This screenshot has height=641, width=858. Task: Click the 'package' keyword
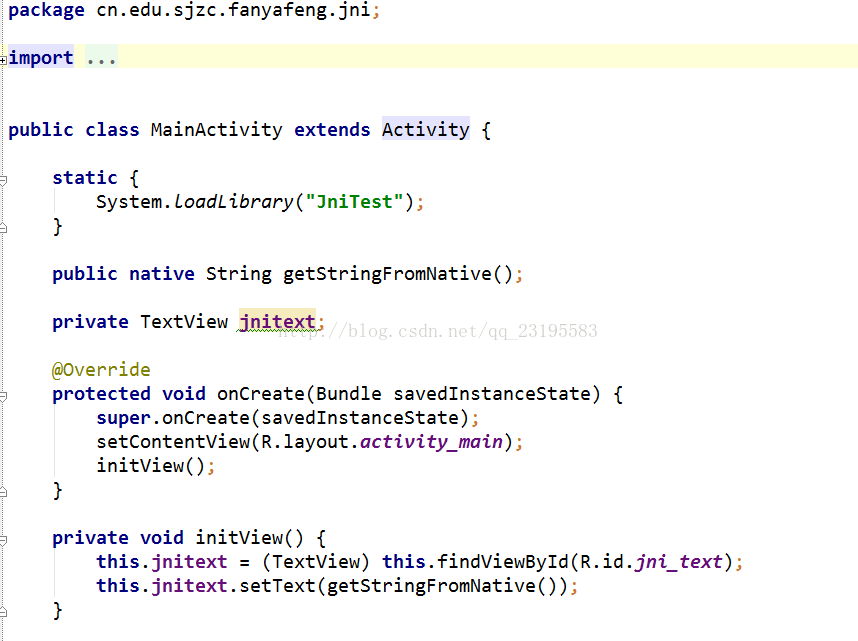point(47,10)
